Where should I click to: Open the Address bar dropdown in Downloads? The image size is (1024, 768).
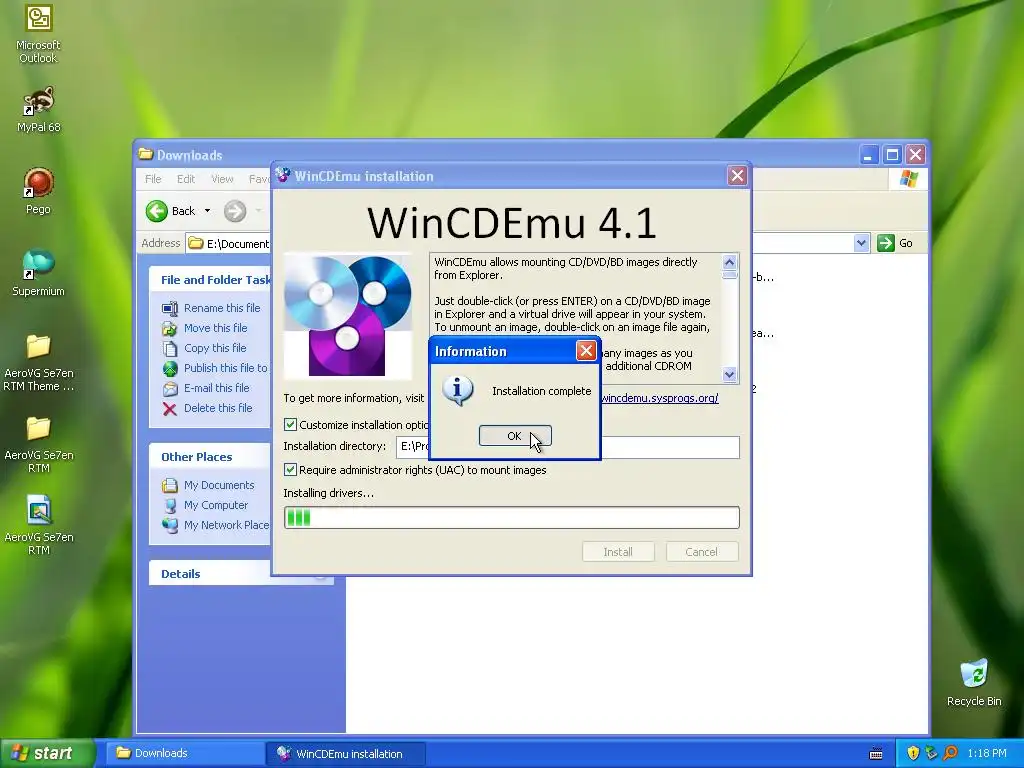tap(861, 243)
